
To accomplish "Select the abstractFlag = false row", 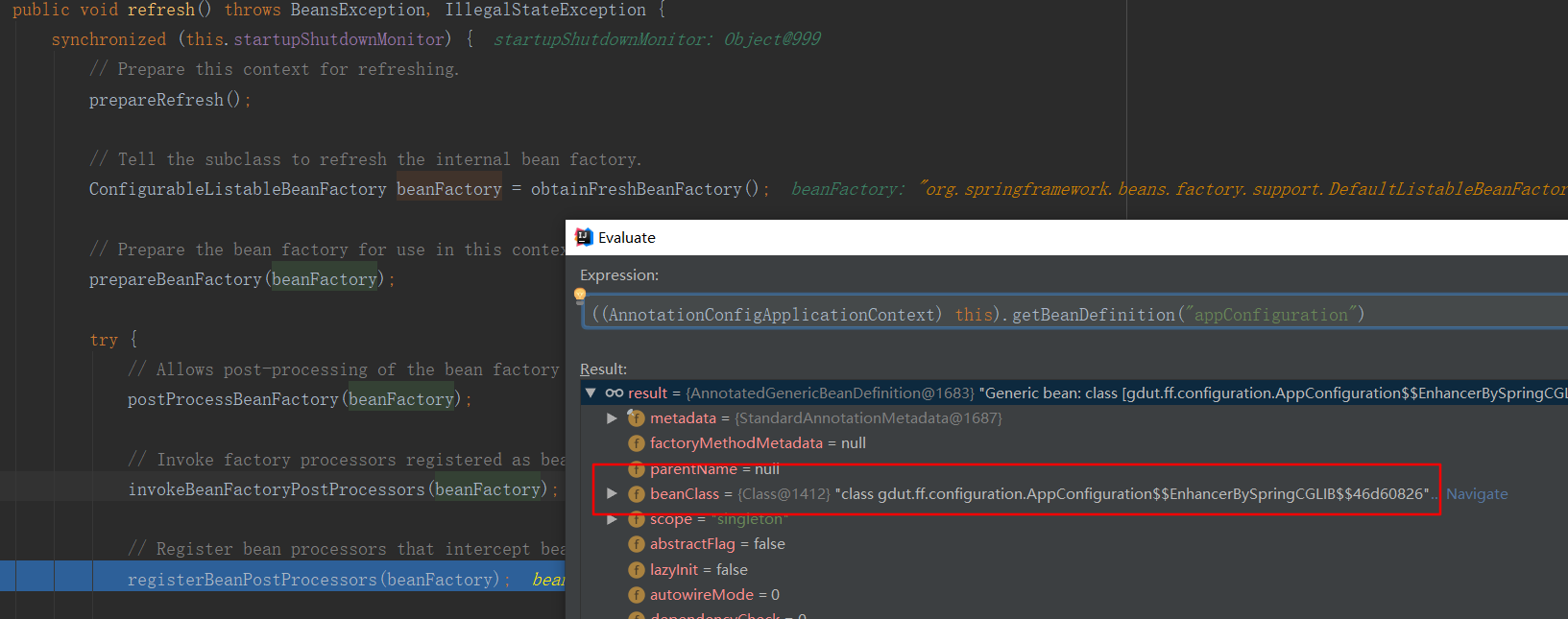I will (x=1073, y=544).
